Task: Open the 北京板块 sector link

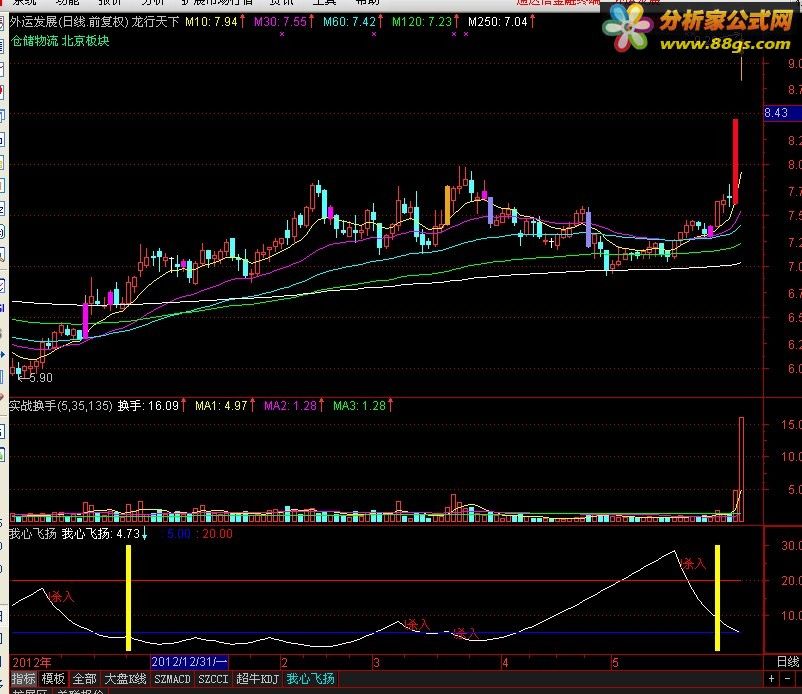Action: pyautogui.click(x=86, y=41)
